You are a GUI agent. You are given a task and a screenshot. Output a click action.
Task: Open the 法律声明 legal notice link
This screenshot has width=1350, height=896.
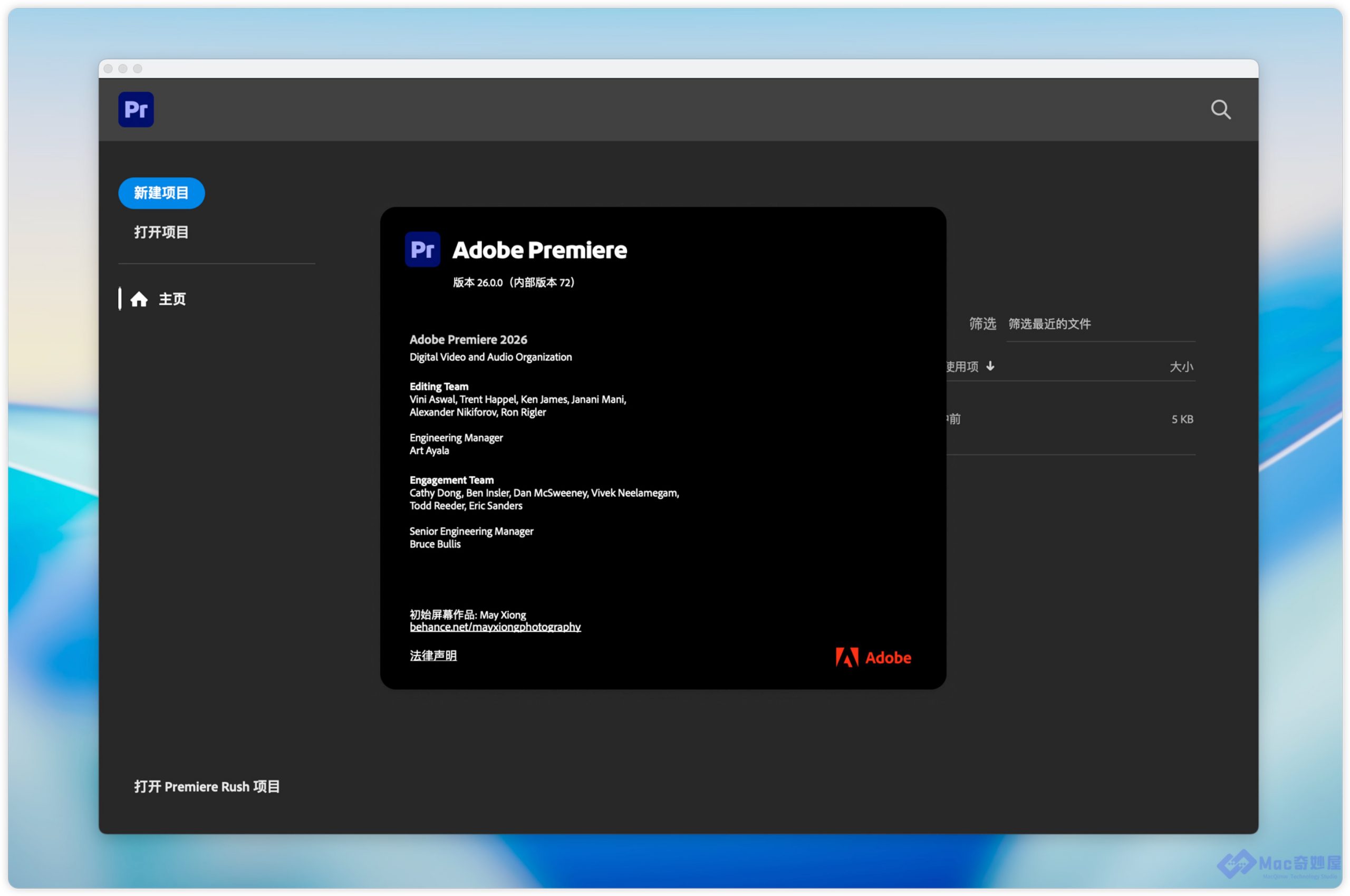[x=433, y=656]
